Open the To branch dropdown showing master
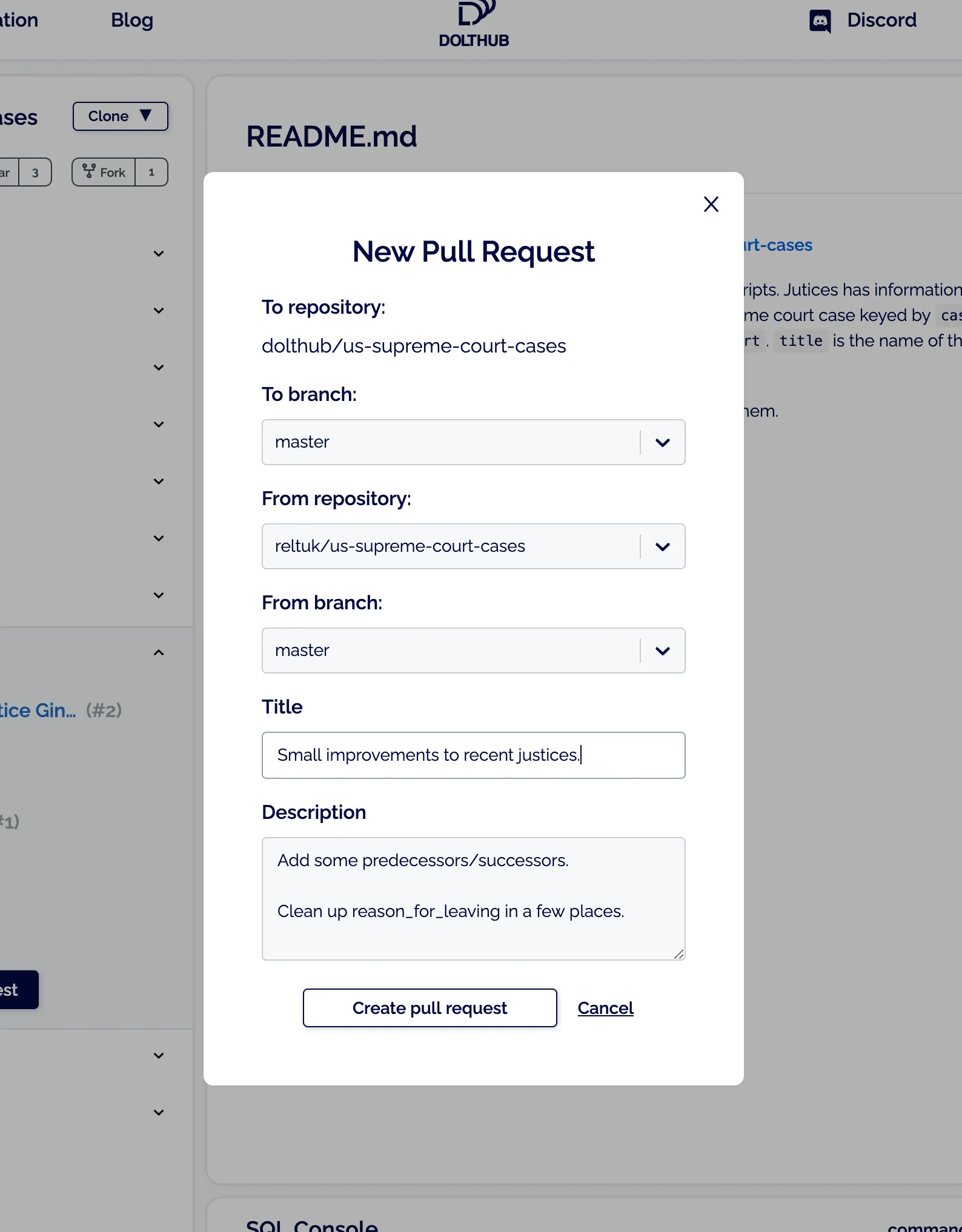Screen dimensions: 962x1232 click(x=662, y=442)
